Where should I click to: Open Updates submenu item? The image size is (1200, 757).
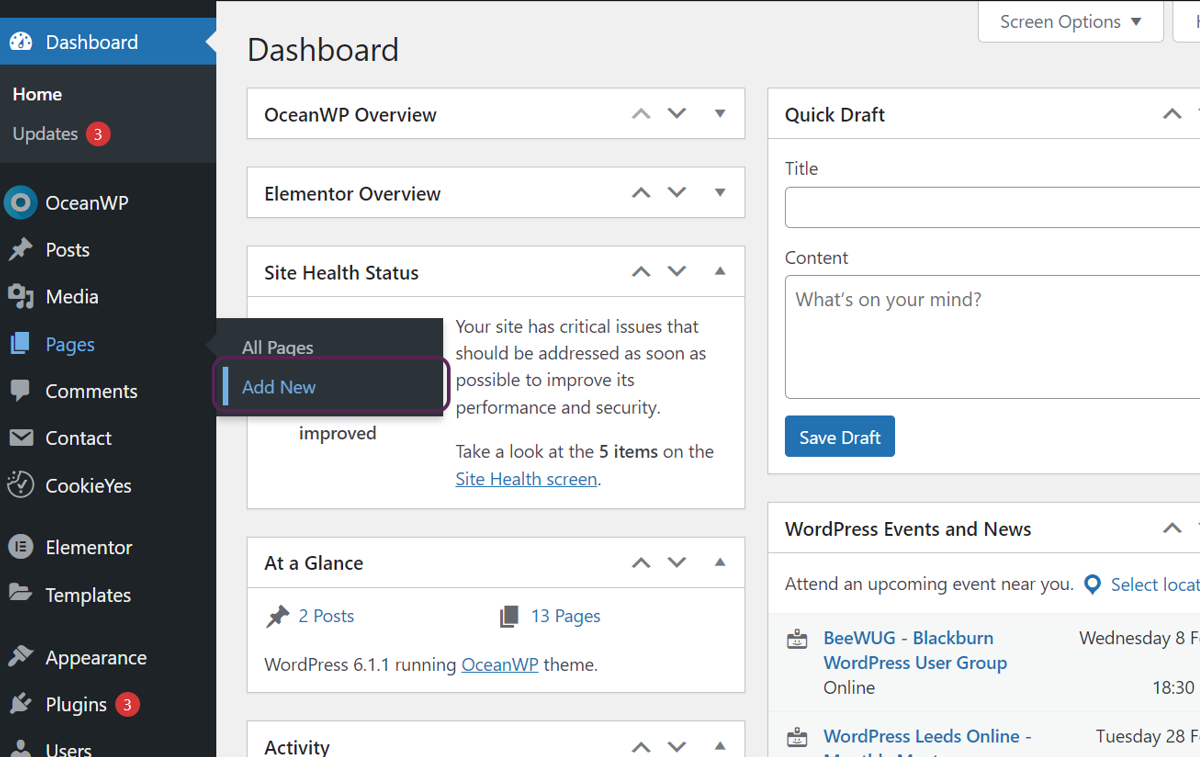pyautogui.click(x=46, y=134)
